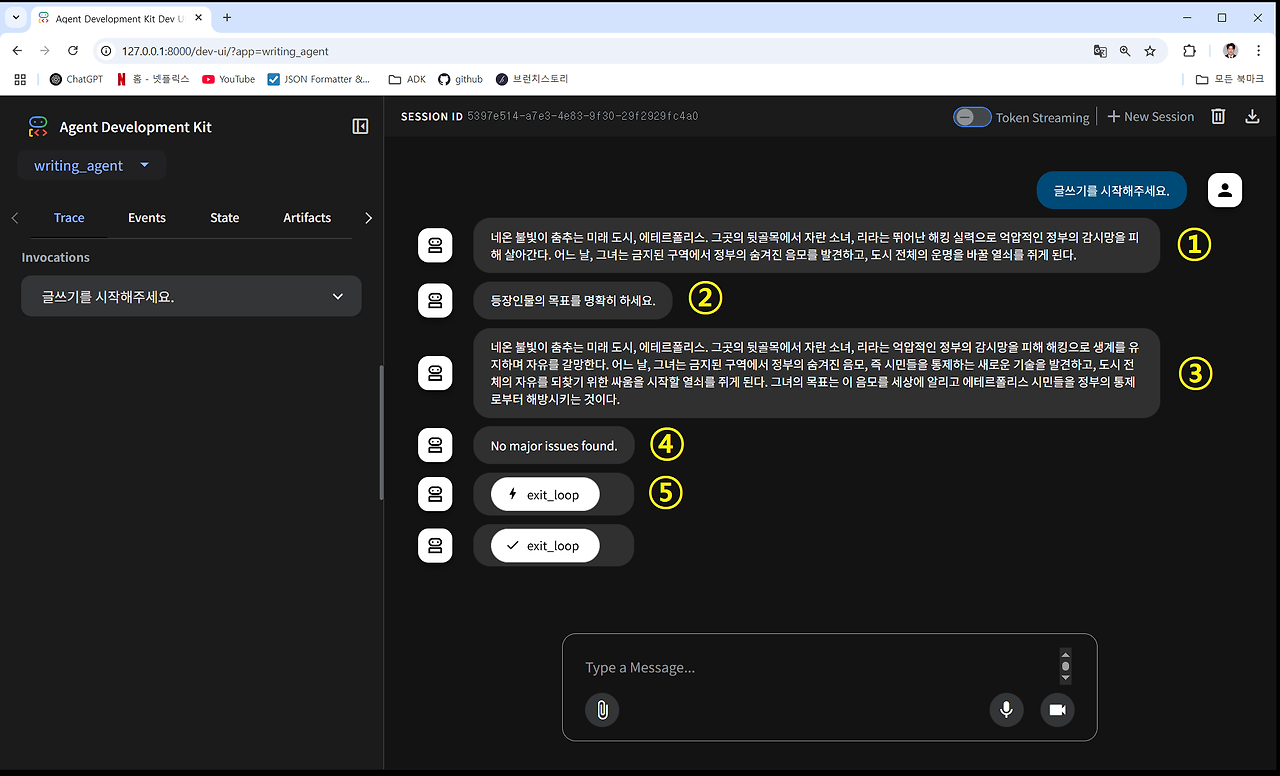Image resolution: width=1280 pixels, height=776 pixels.
Task: Delete the current session with trash icon
Action: click(x=1218, y=117)
